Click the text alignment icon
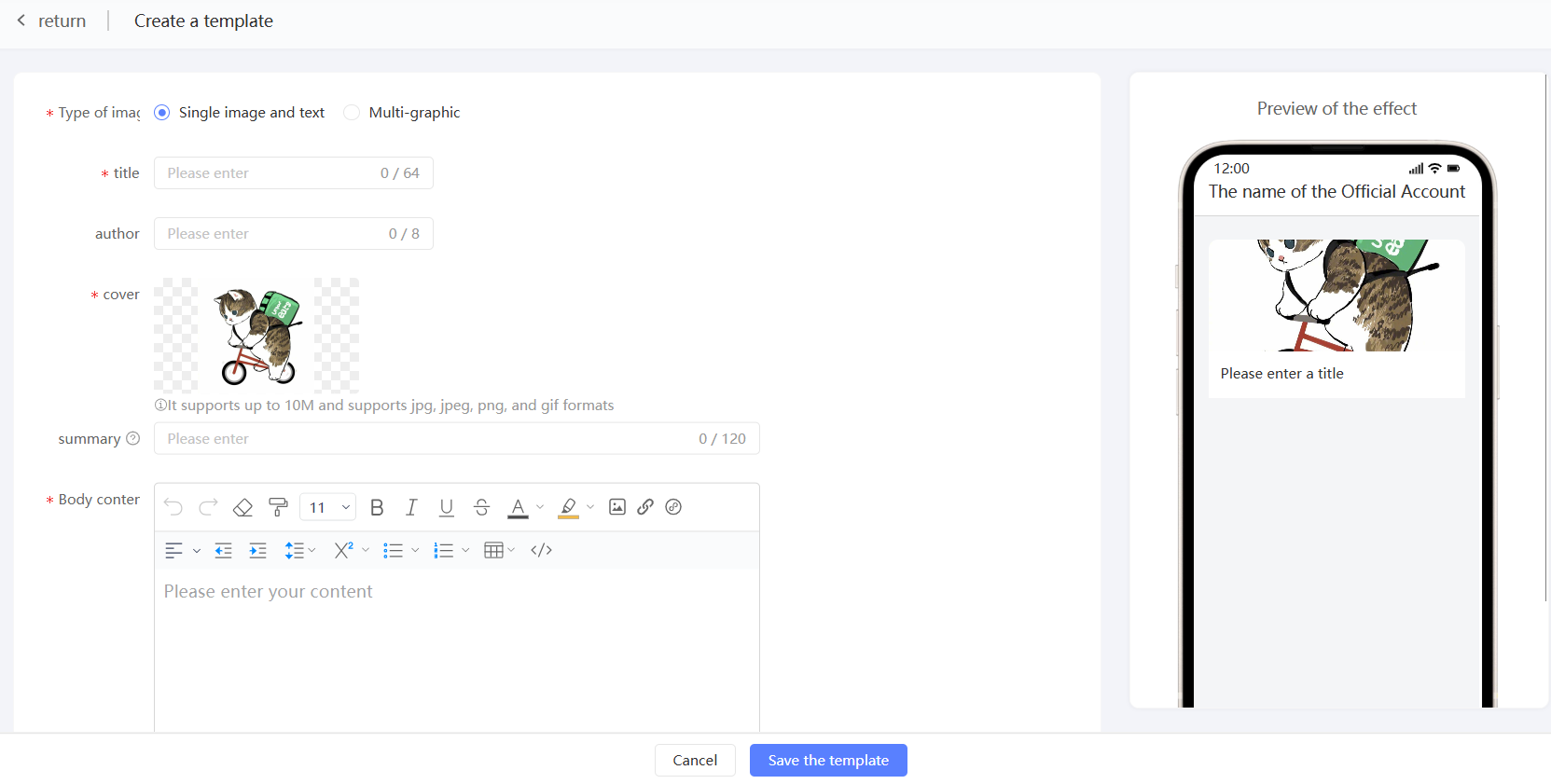 (173, 551)
